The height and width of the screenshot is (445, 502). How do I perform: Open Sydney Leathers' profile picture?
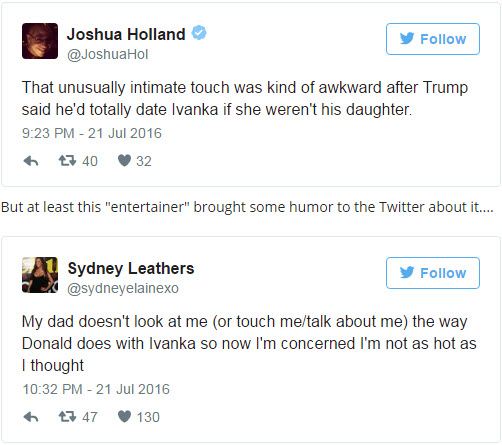tap(40, 275)
